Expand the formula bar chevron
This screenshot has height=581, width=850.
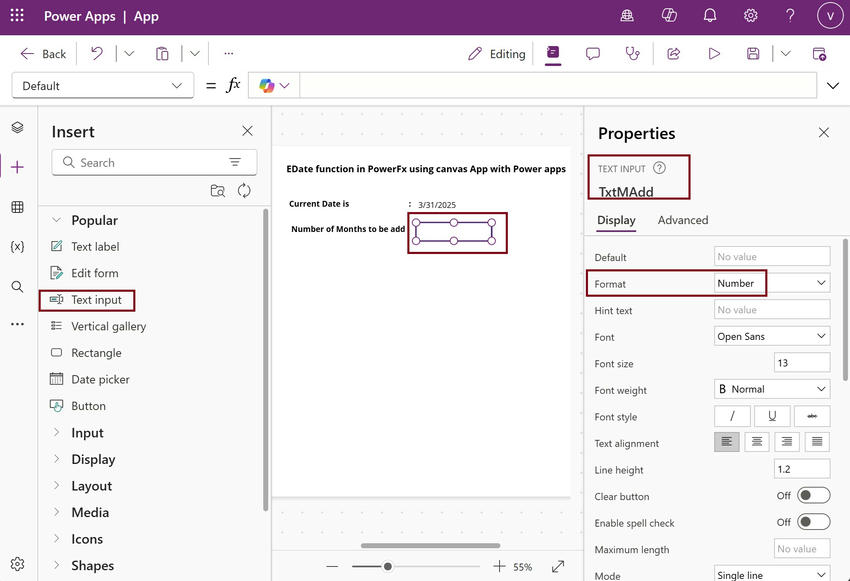833,86
